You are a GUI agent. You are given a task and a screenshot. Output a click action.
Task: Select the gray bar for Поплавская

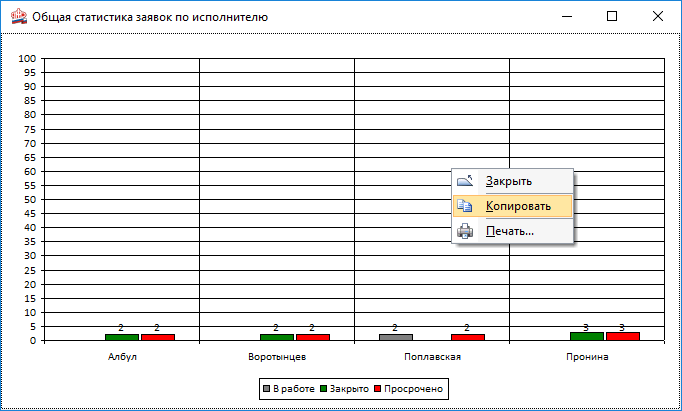[395, 337]
